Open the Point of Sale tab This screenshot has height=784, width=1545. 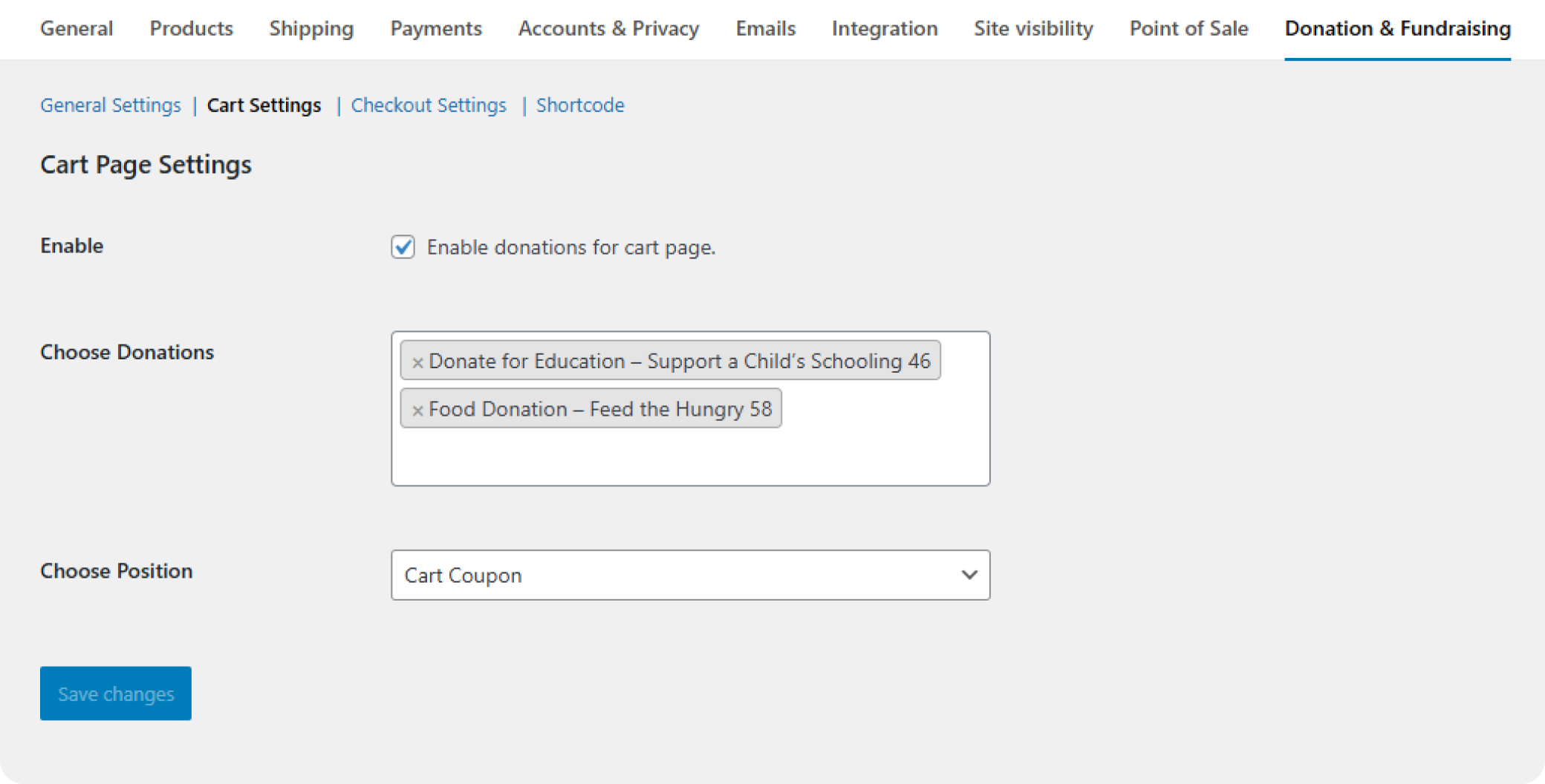pyautogui.click(x=1188, y=28)
